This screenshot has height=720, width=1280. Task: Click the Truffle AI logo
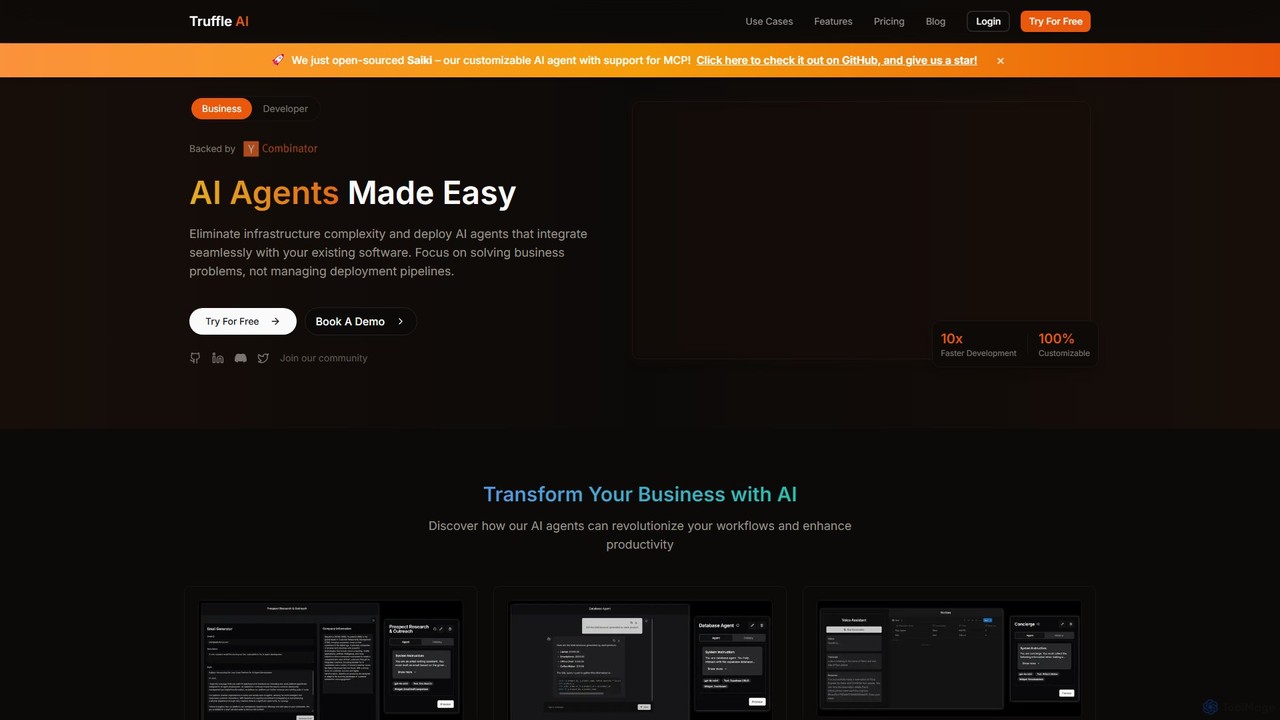point(219,21)
